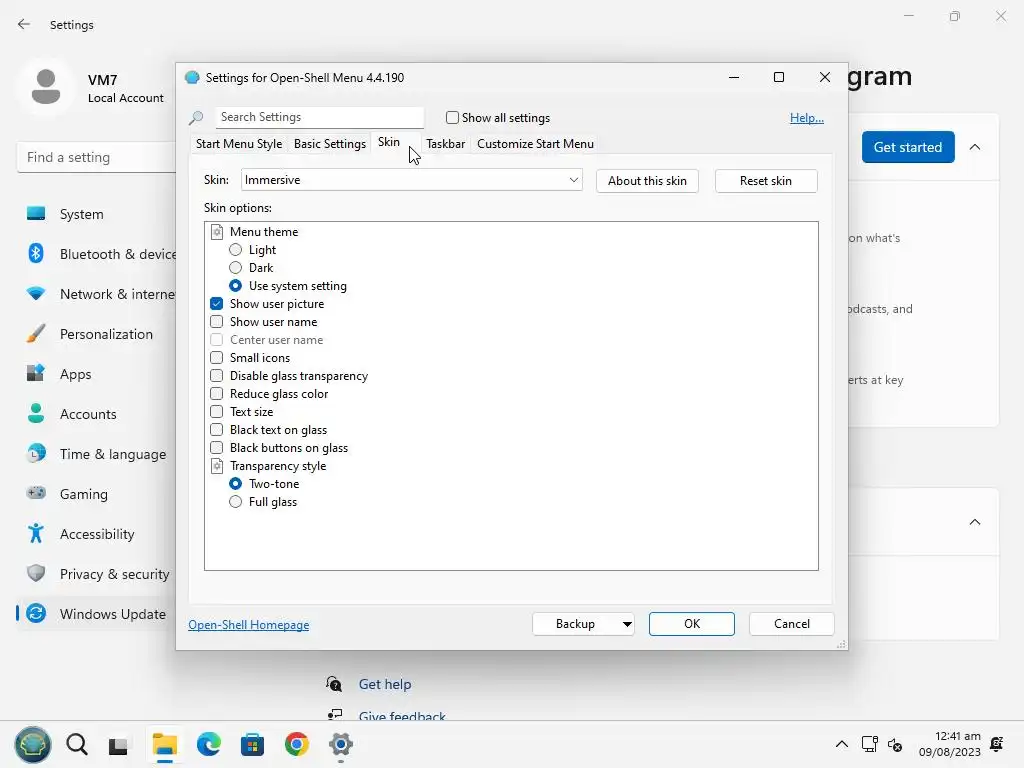Viewport: 1024px width, 768px height.
Task: Enable Show user name
Action: click(x=216, y=321)
